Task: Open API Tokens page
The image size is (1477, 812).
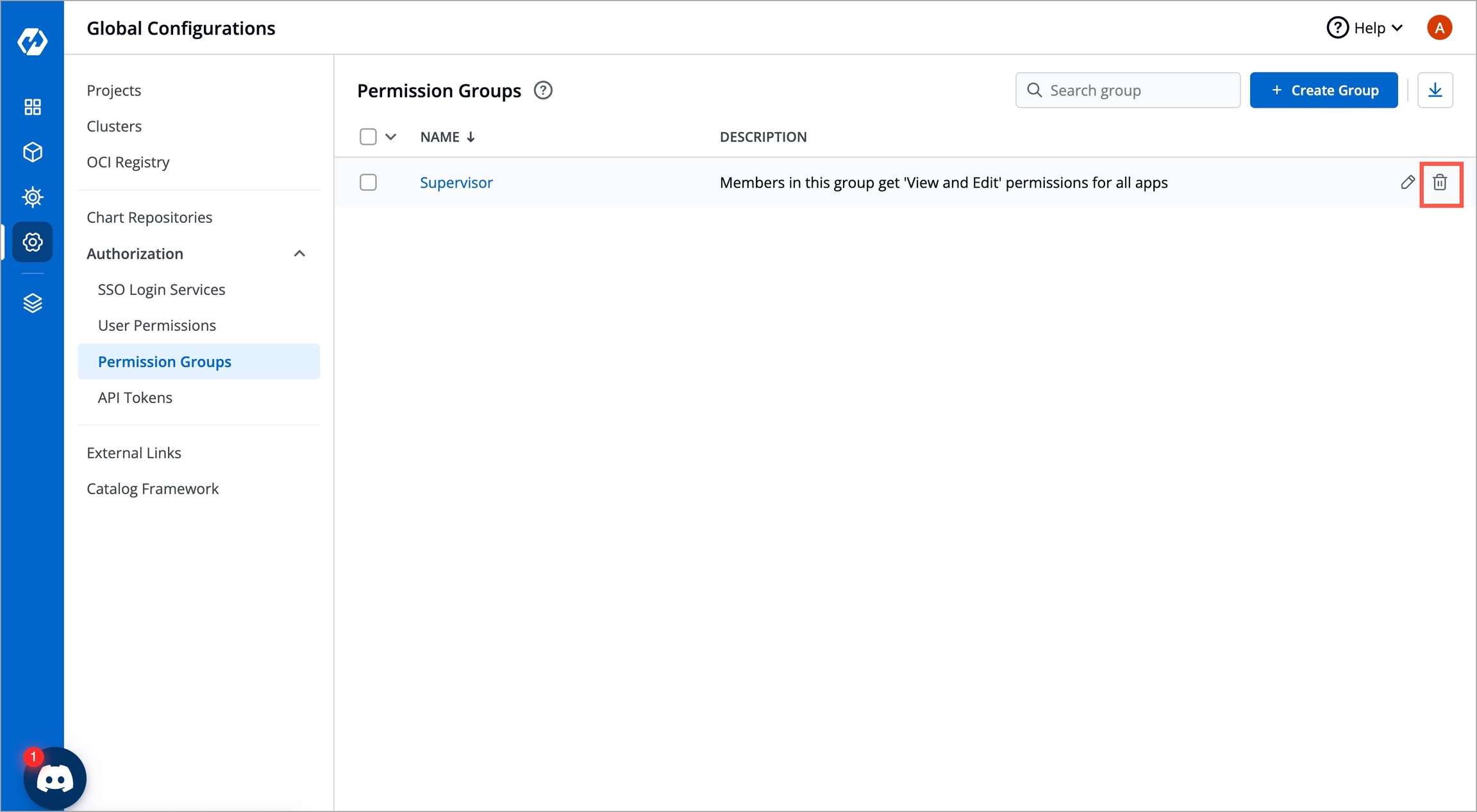Action: [x=135, y=397]
